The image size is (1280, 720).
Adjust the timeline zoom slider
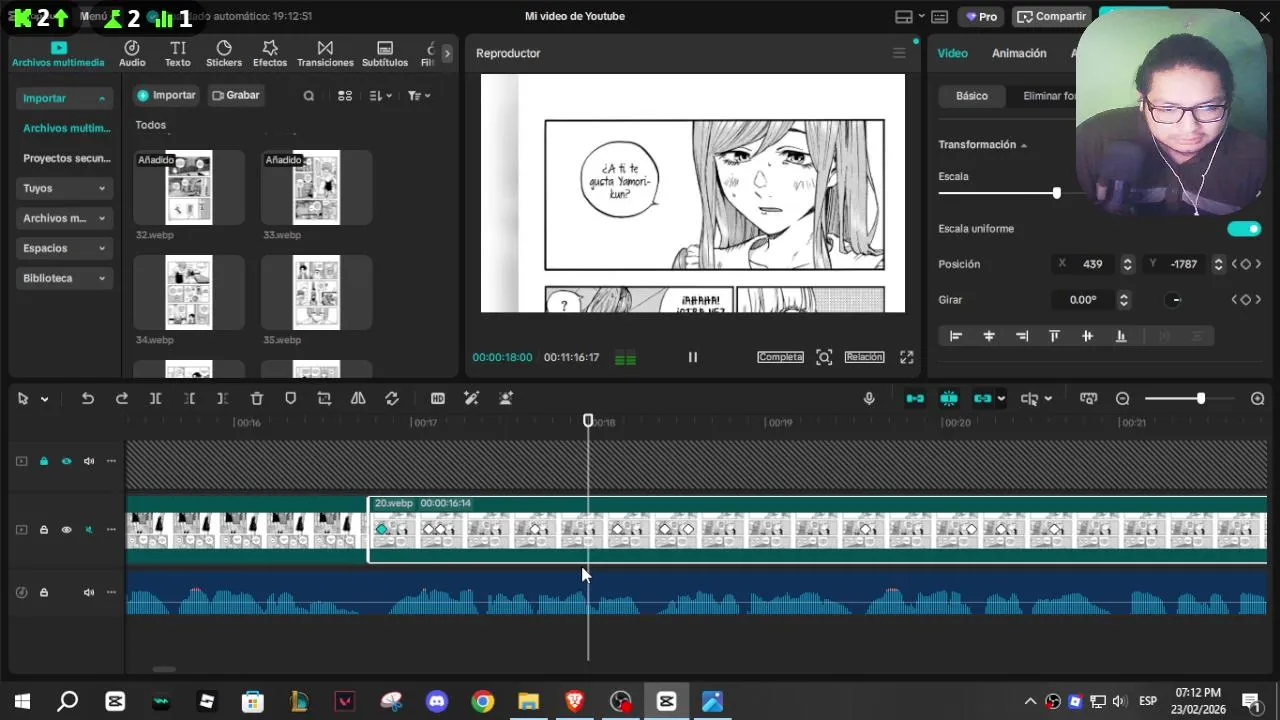[x=1201, y=398]
